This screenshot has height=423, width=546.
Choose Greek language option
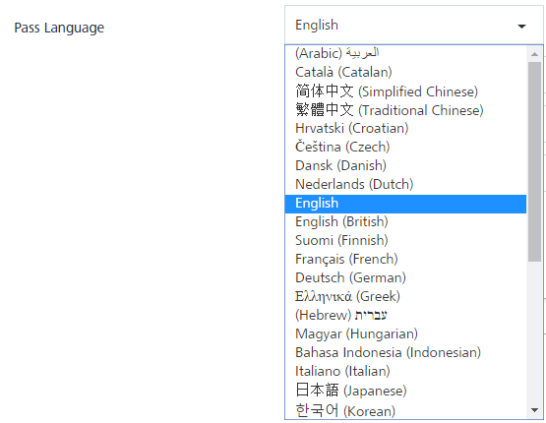pos(406,297)
